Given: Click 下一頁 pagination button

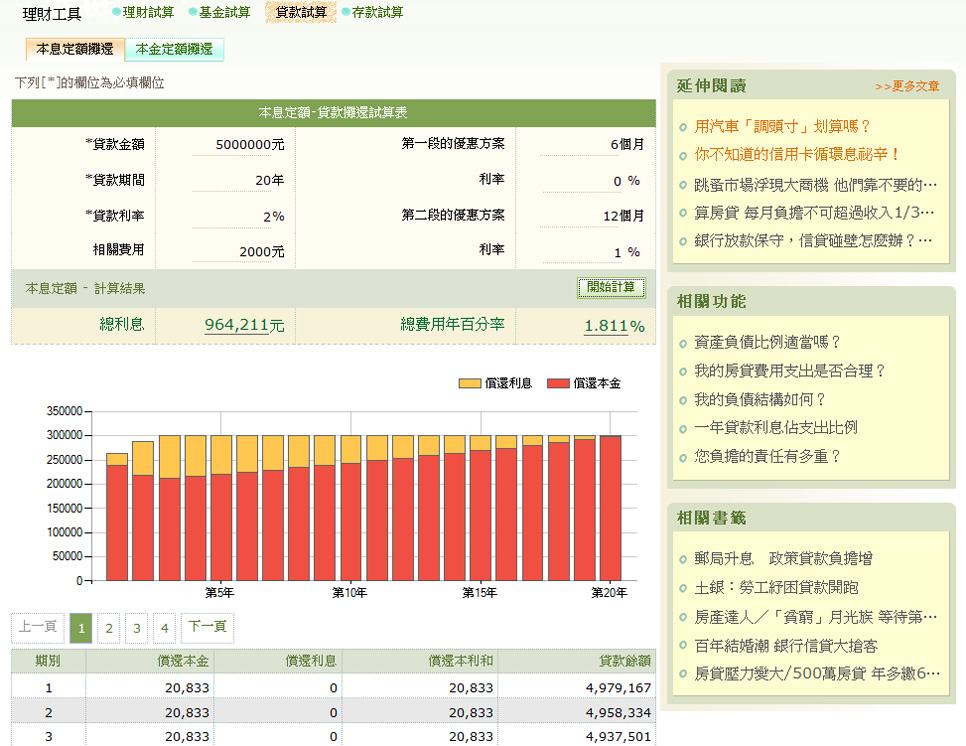Looking at the screenshot, I should [x=207, y=627].
